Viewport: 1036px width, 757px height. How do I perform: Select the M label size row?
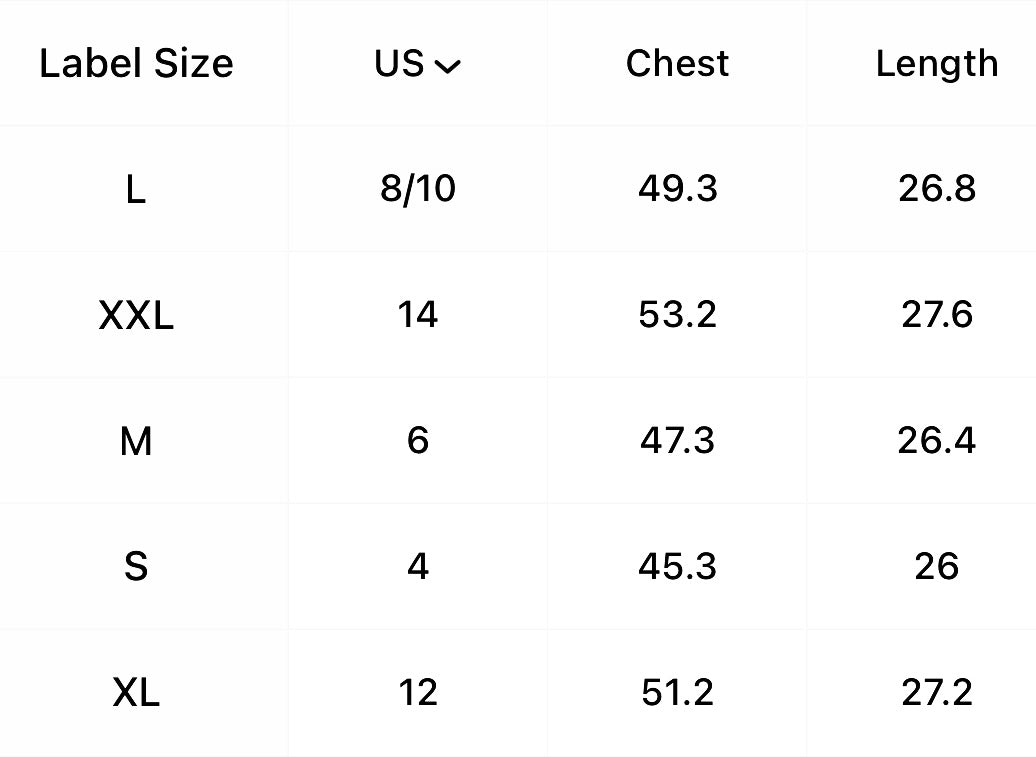click(136, 441)
